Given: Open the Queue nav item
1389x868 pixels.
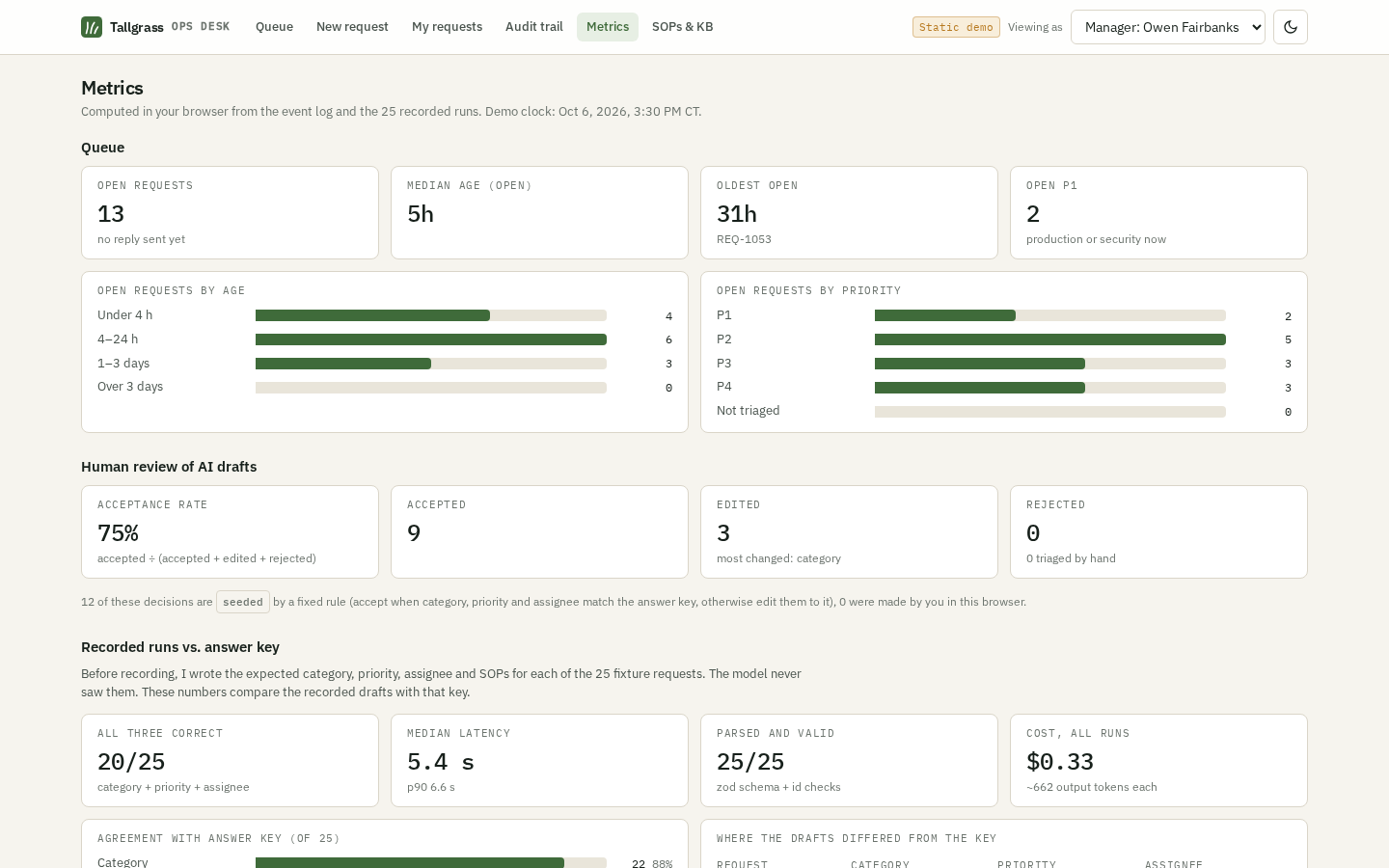Looking at the screenshot, I should [274, 27].
